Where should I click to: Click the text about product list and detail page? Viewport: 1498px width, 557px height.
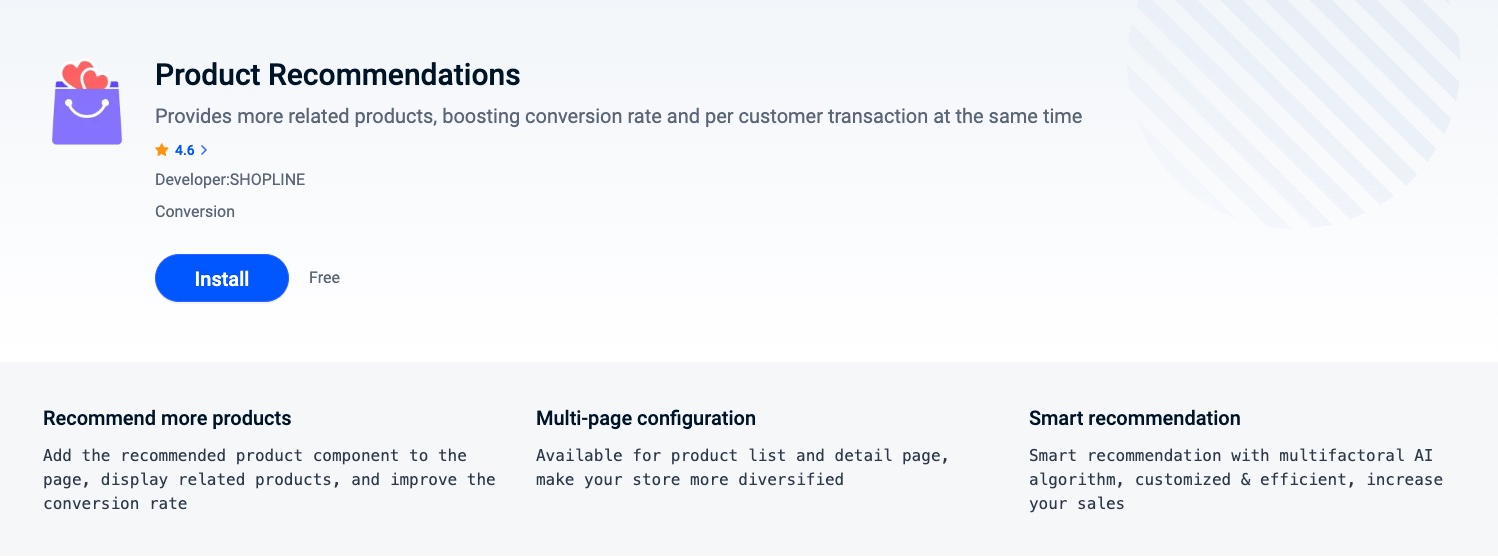point(742,467)
